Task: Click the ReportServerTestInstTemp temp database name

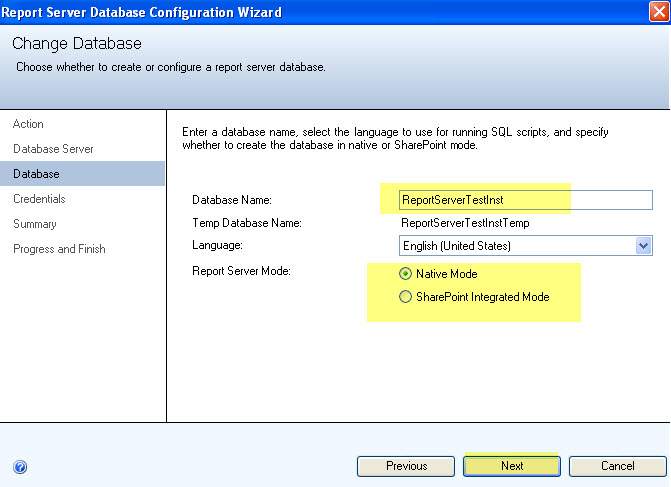Action: click(x=465, y=223)
